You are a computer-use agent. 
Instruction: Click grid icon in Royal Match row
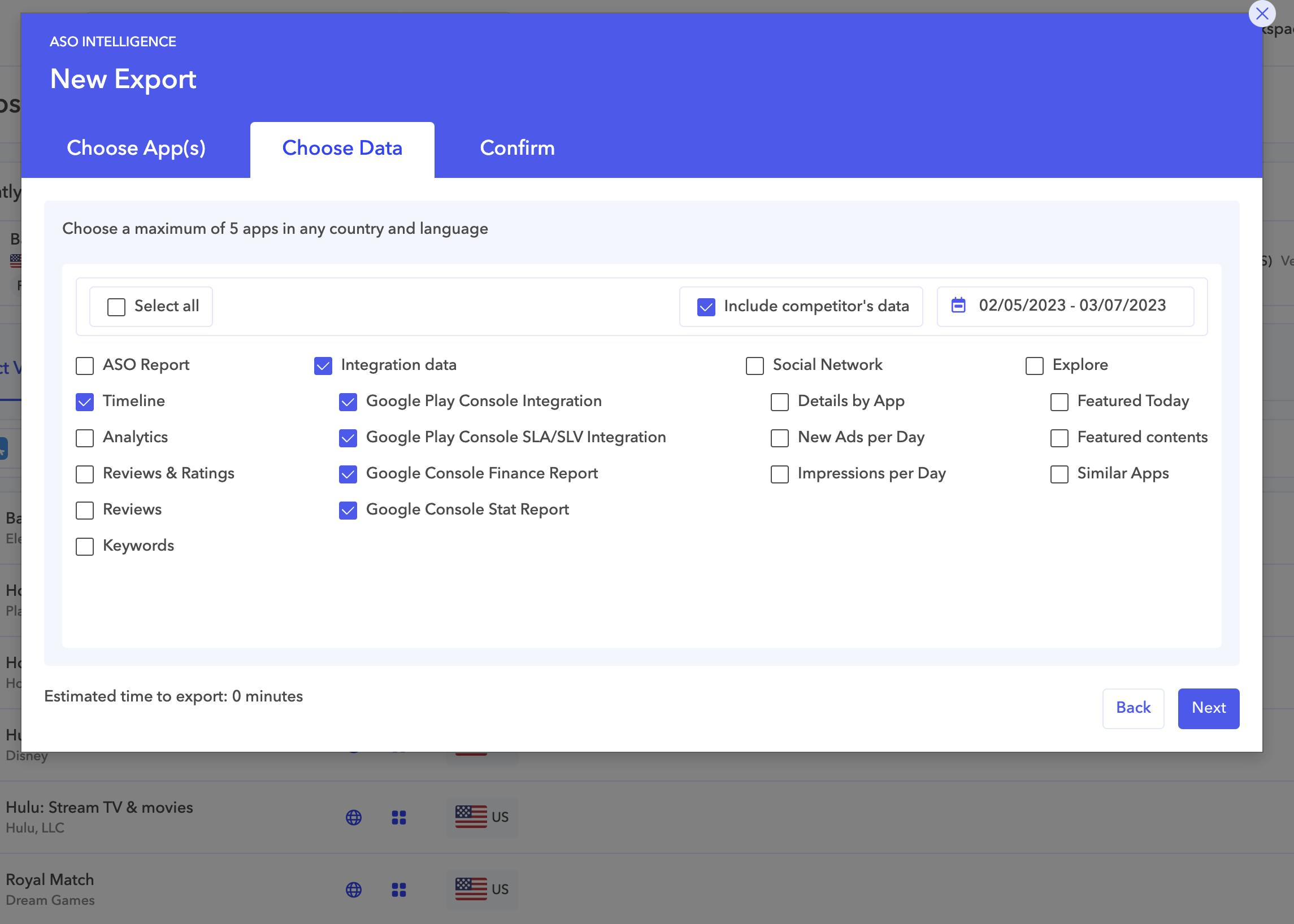click(x=398, y=890)
